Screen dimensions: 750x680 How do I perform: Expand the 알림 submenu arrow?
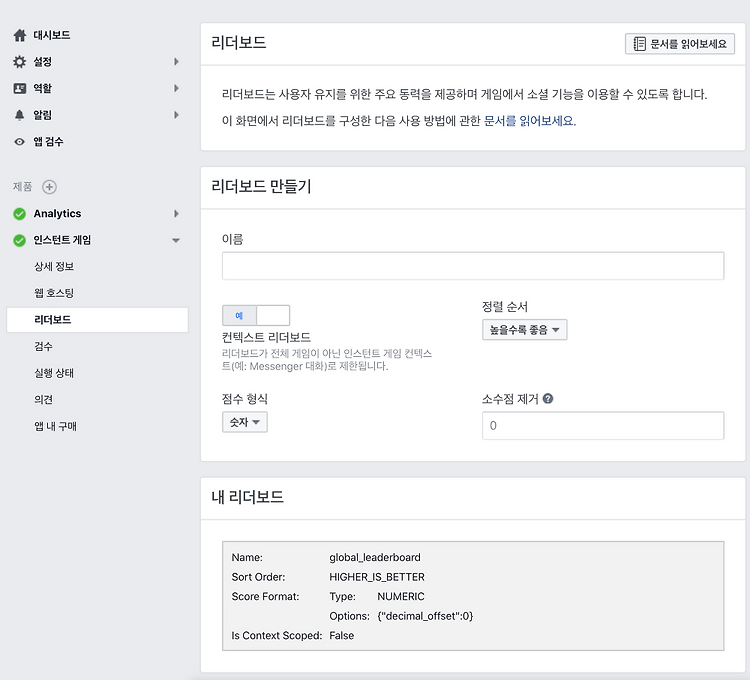pos(176,115)
